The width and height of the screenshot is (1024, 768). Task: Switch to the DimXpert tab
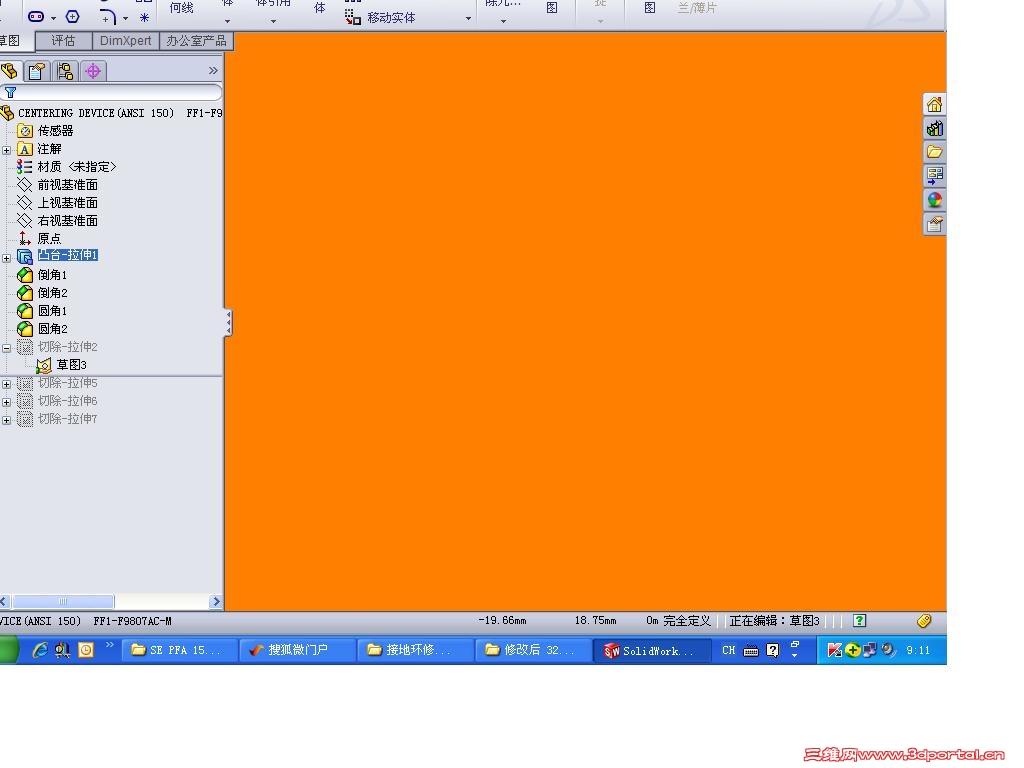click(x=125, y=41)
